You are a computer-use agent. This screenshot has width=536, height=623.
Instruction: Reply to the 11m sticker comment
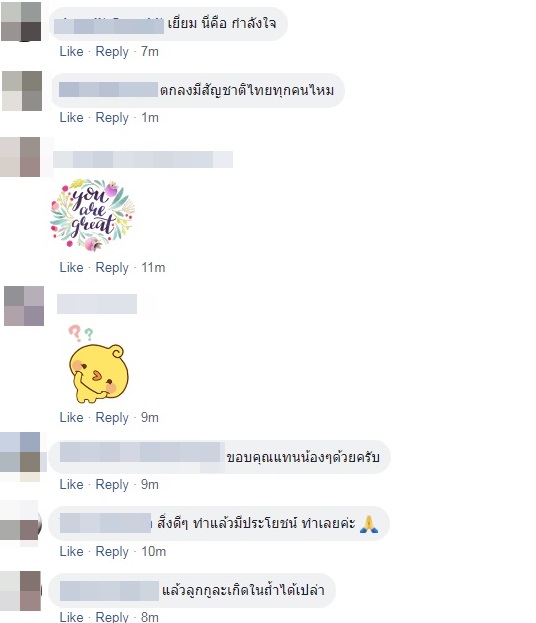point(112,267)
